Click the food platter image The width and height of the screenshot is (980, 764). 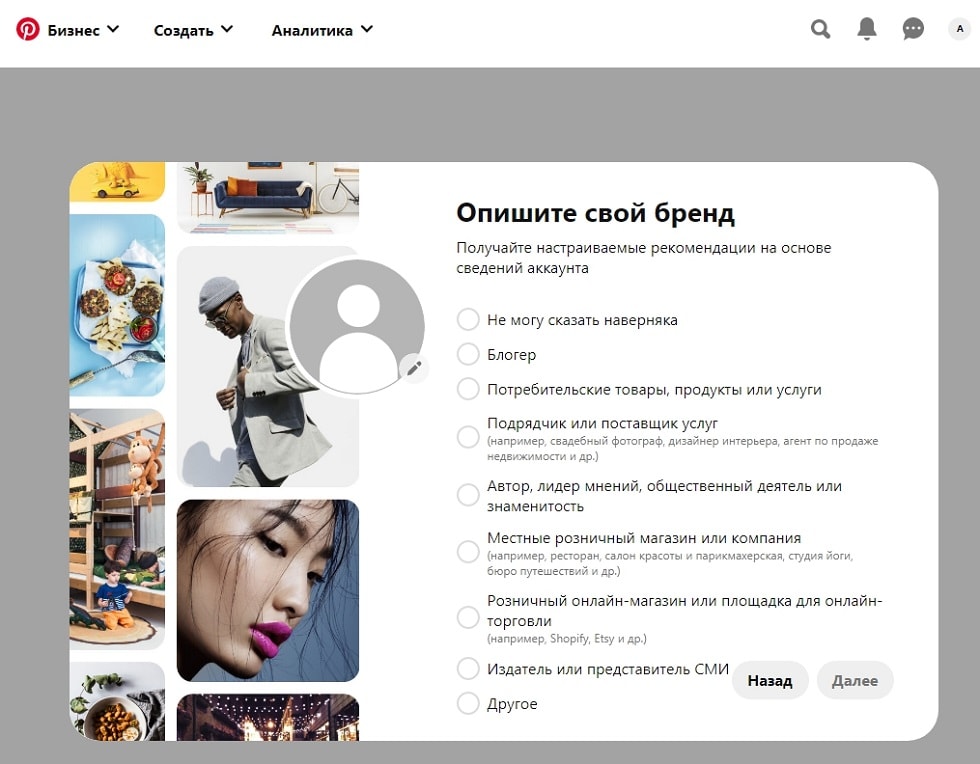[118, 305]
